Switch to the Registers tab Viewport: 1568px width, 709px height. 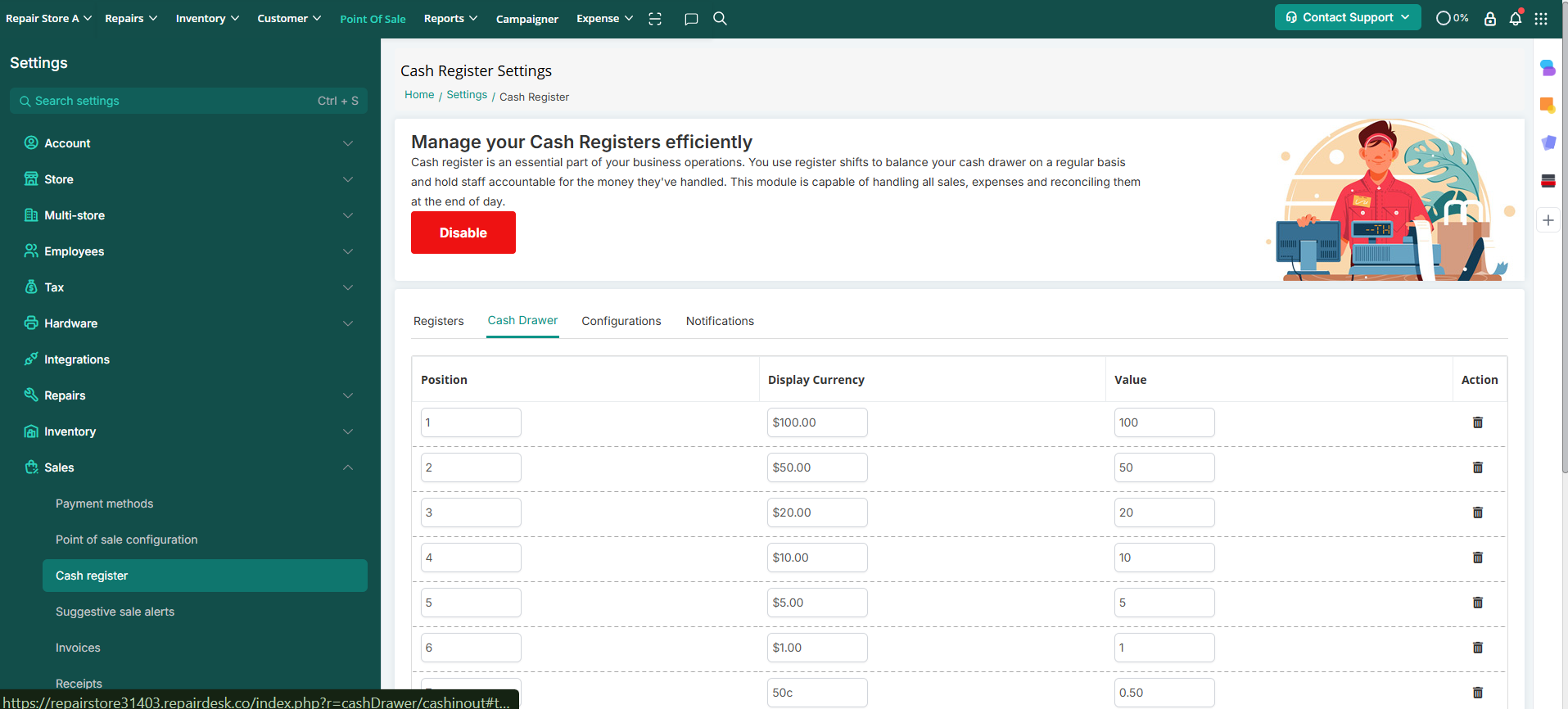[438, 321]
